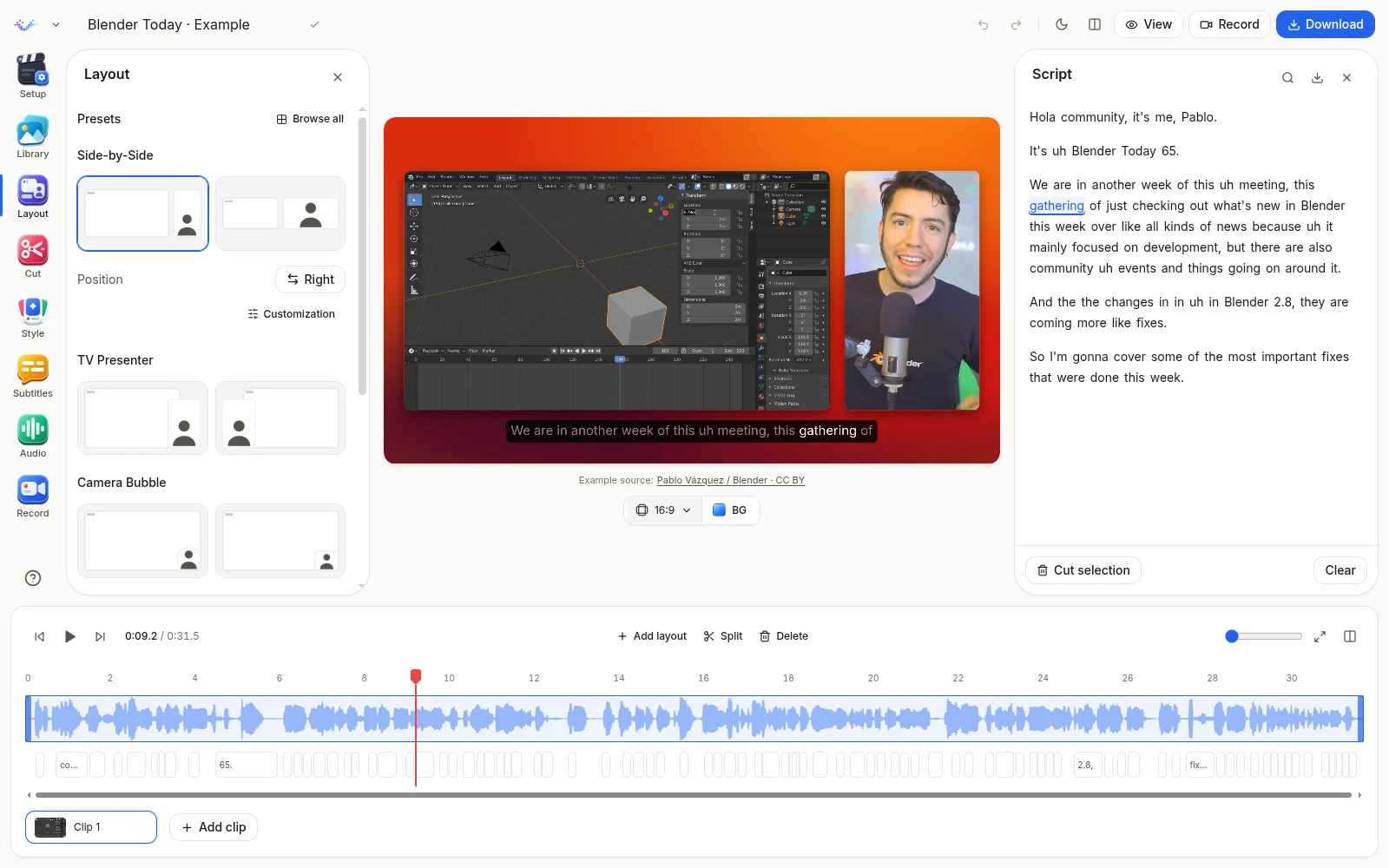The image size is (1389, 868).
Task: Expand the timeline to fullscreen
Action: click(1320, 636)
